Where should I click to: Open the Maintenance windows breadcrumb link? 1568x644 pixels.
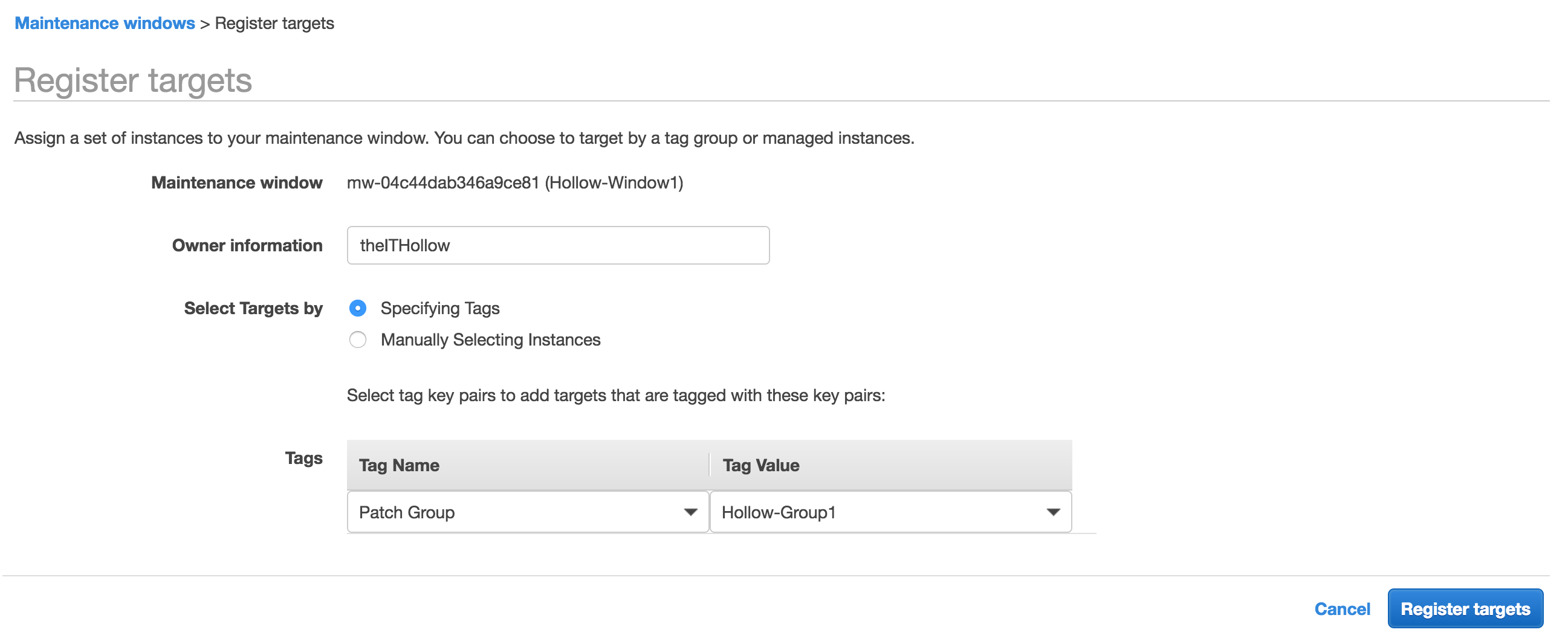(105, 23)
